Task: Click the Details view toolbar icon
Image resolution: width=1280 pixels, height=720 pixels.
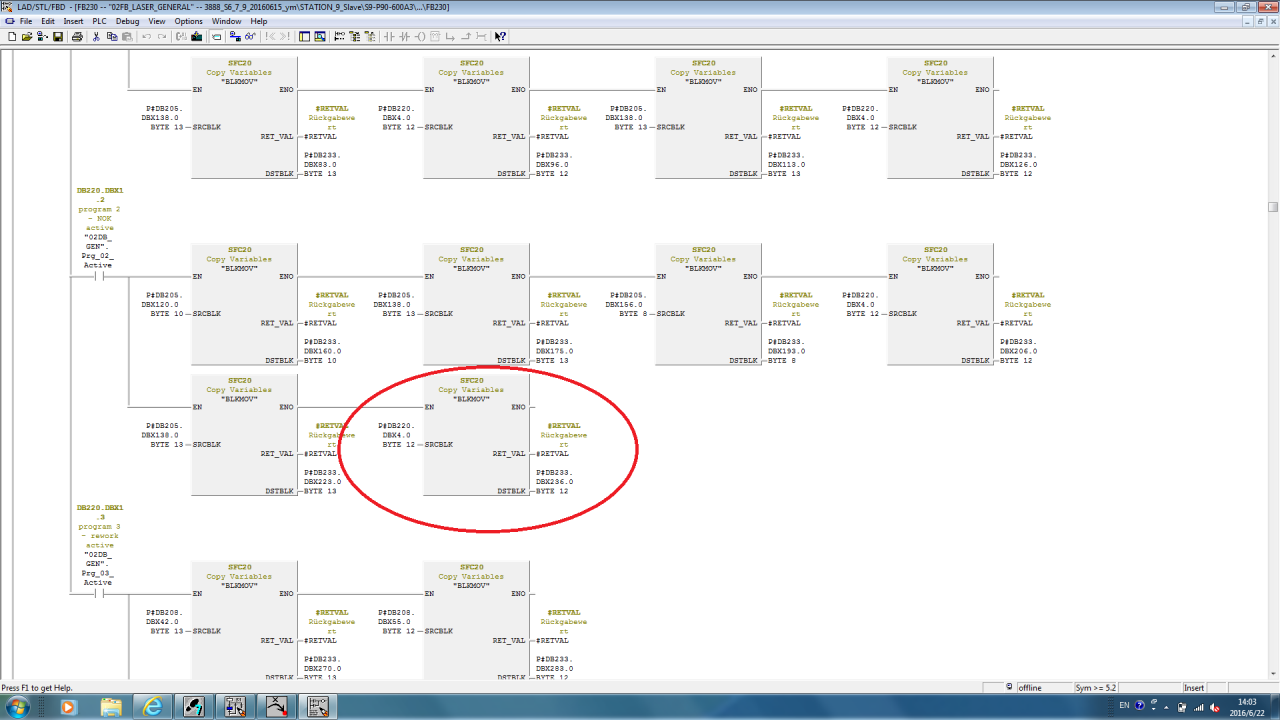Action: [x=320, y=37]
